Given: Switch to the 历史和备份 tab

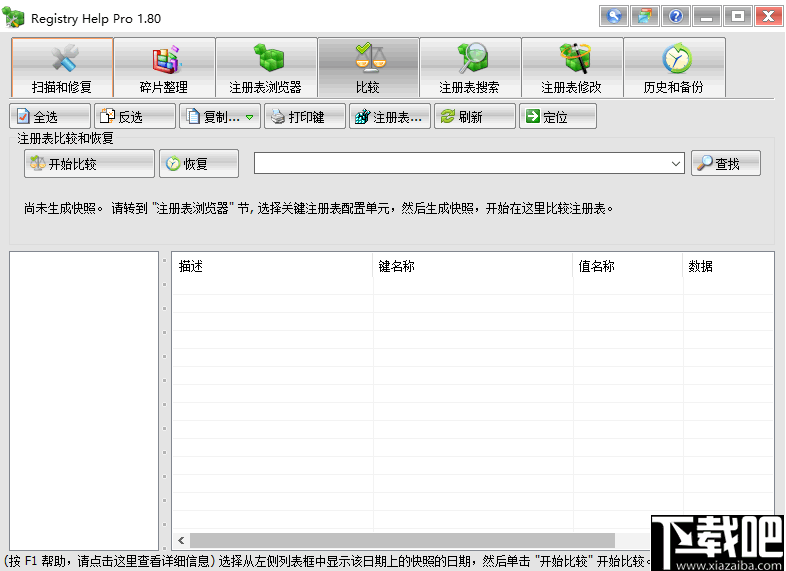Looking at the screenshot, I should click(x=674, y=68).
